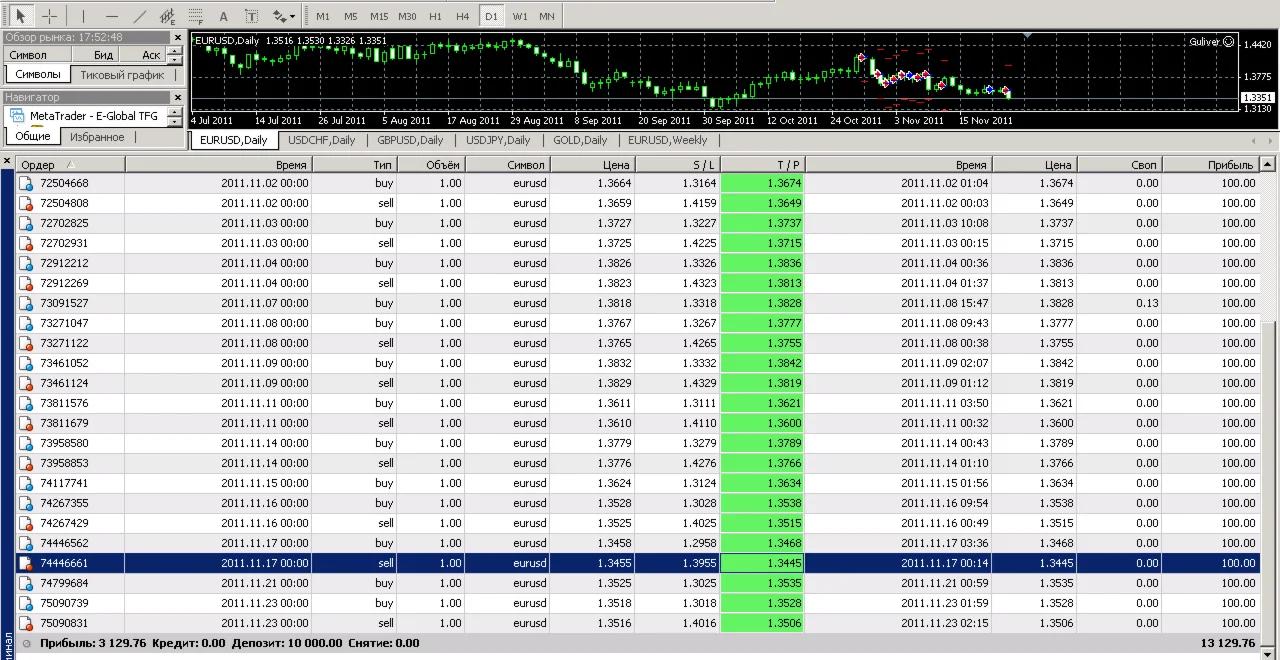This screenshot has width=1280, height=660.
Task: Open the arrows objects dropdown
Action: point(284,16)
